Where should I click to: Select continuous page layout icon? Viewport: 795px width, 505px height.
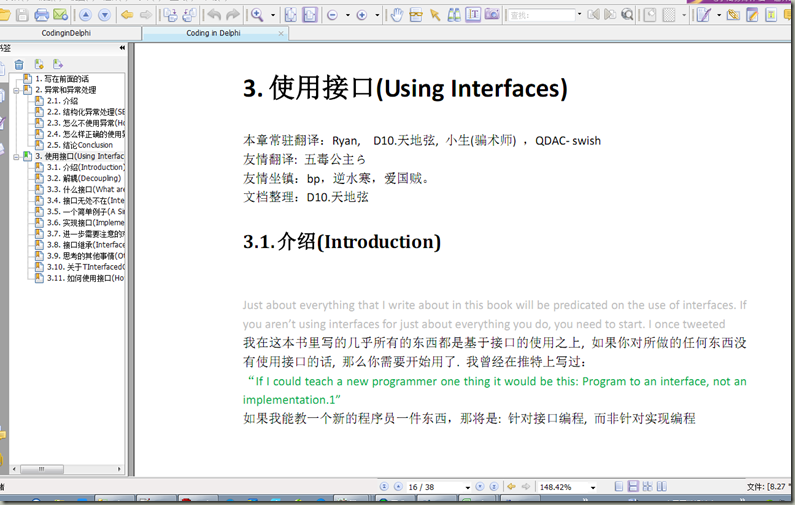pos(633,487)
